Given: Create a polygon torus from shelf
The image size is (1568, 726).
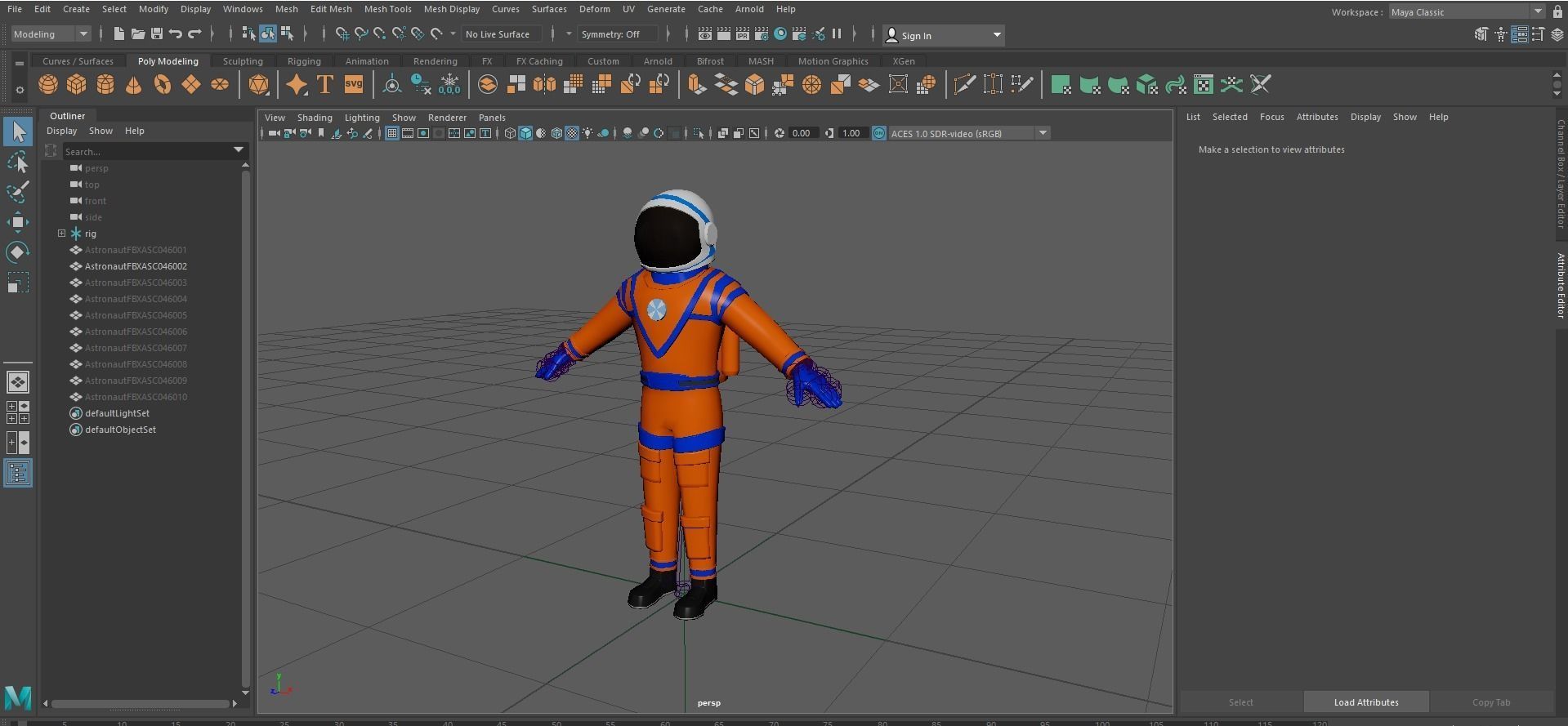Looking at the screenshot, I should 163,85.
